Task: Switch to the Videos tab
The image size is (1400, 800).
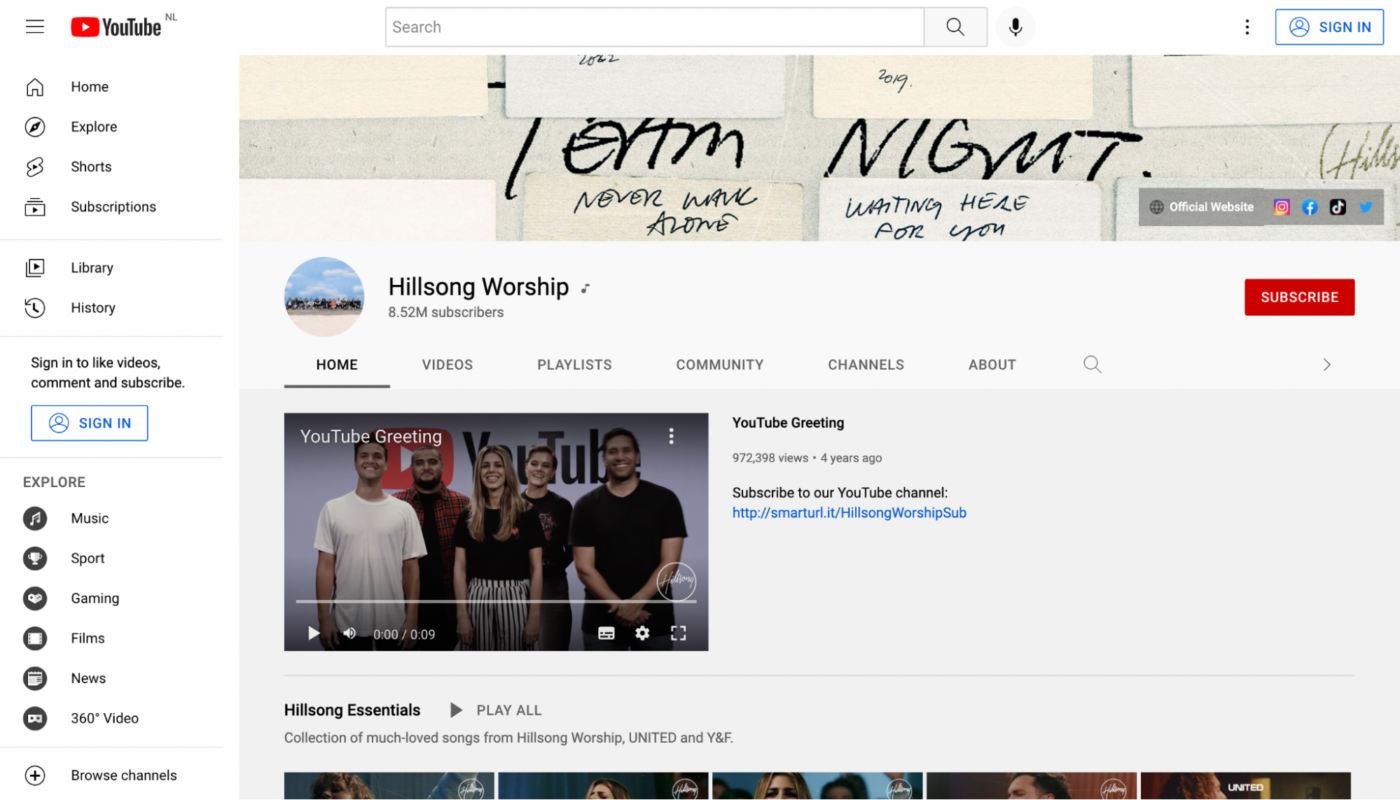Action: coord(447,365)
